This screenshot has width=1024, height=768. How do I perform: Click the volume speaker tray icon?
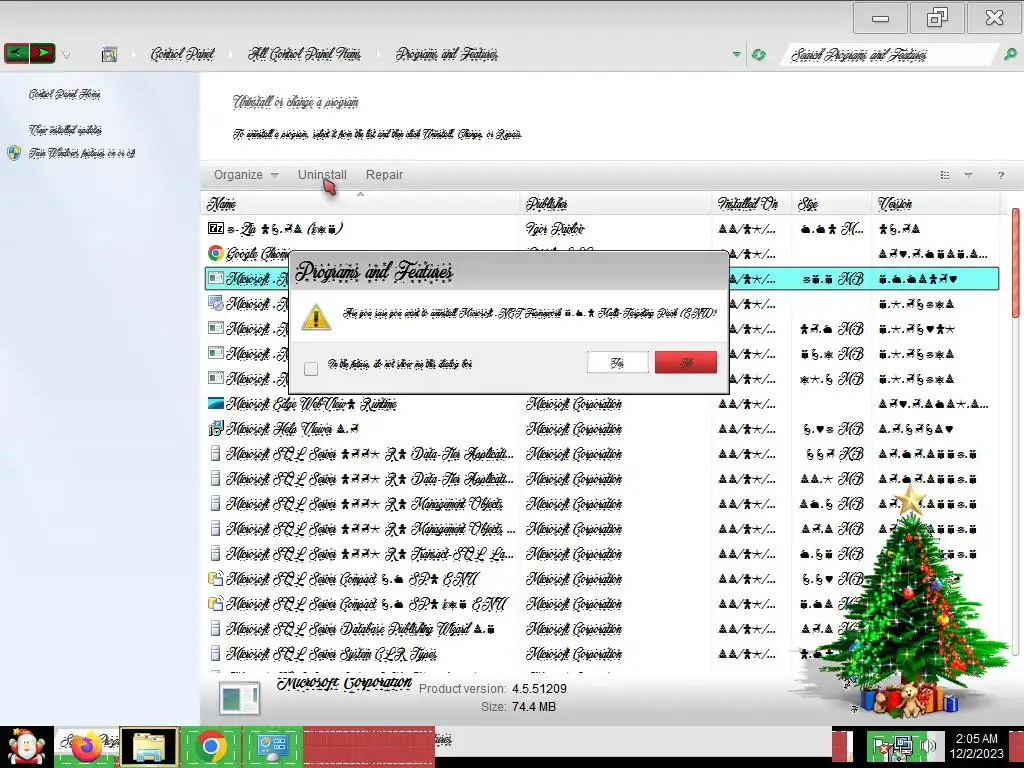pos(928,746)
